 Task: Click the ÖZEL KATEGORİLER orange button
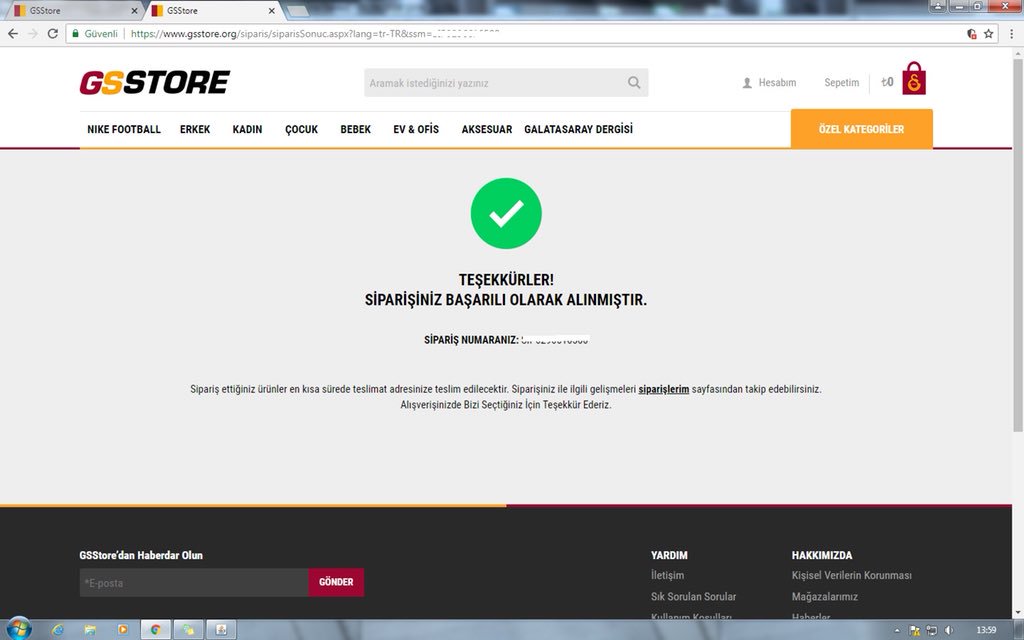pos(861,129)
